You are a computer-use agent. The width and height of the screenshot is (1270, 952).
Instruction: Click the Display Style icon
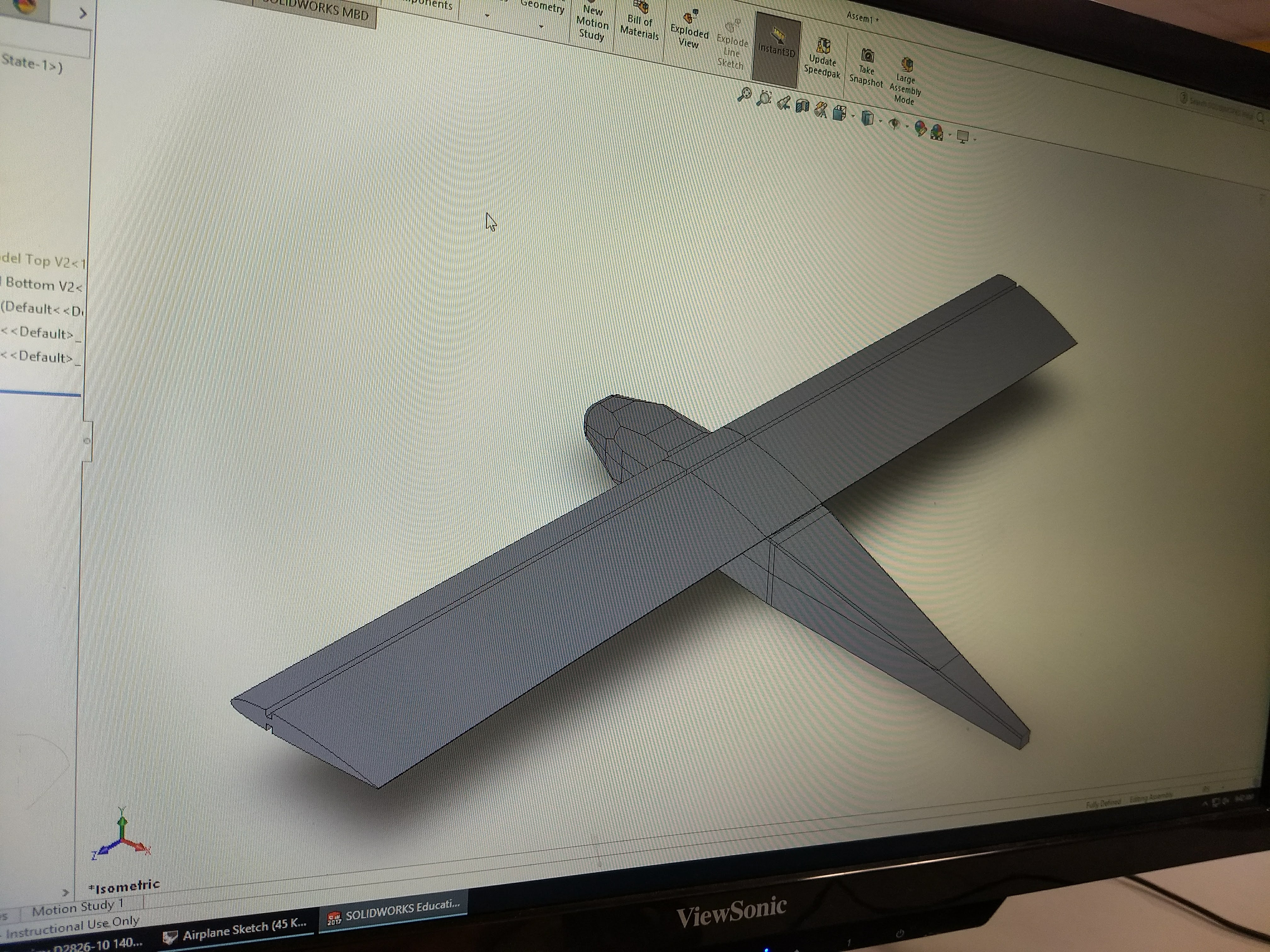[x=867, y=118]
